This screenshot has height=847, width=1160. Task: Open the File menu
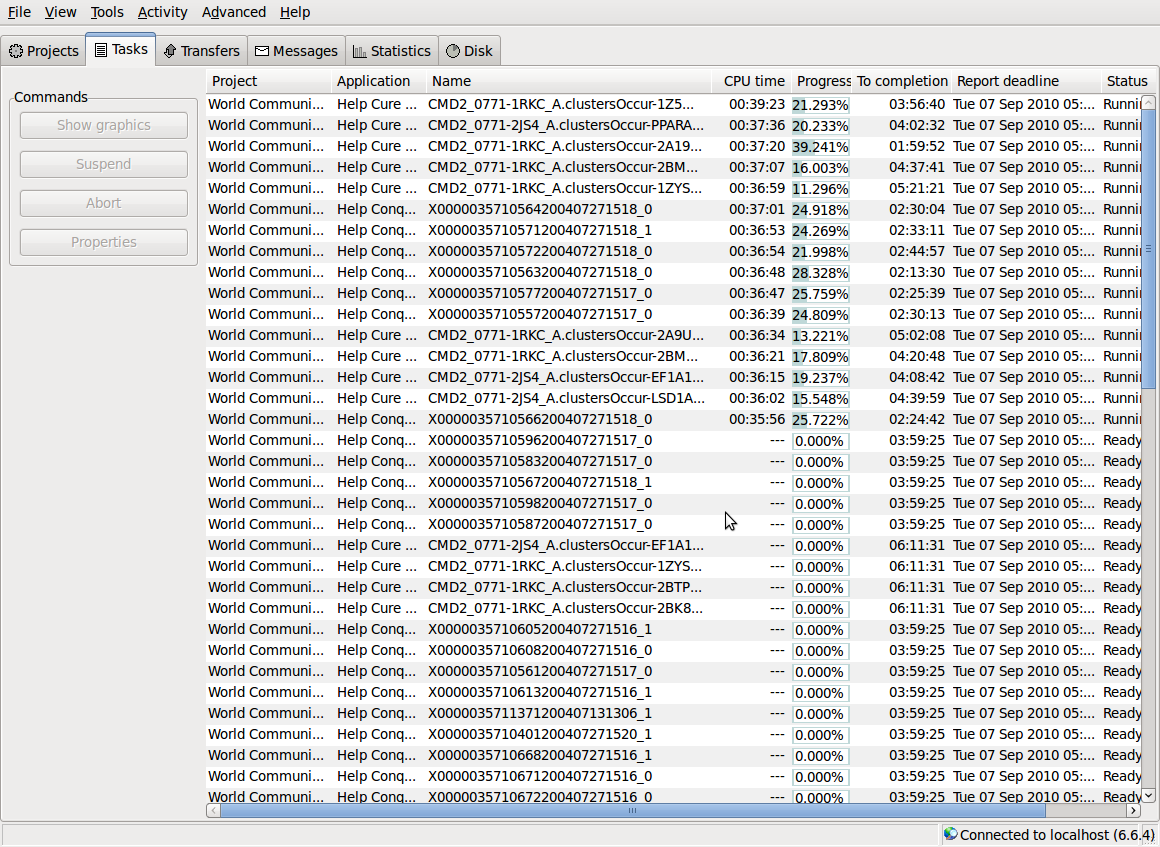(19, 12)
